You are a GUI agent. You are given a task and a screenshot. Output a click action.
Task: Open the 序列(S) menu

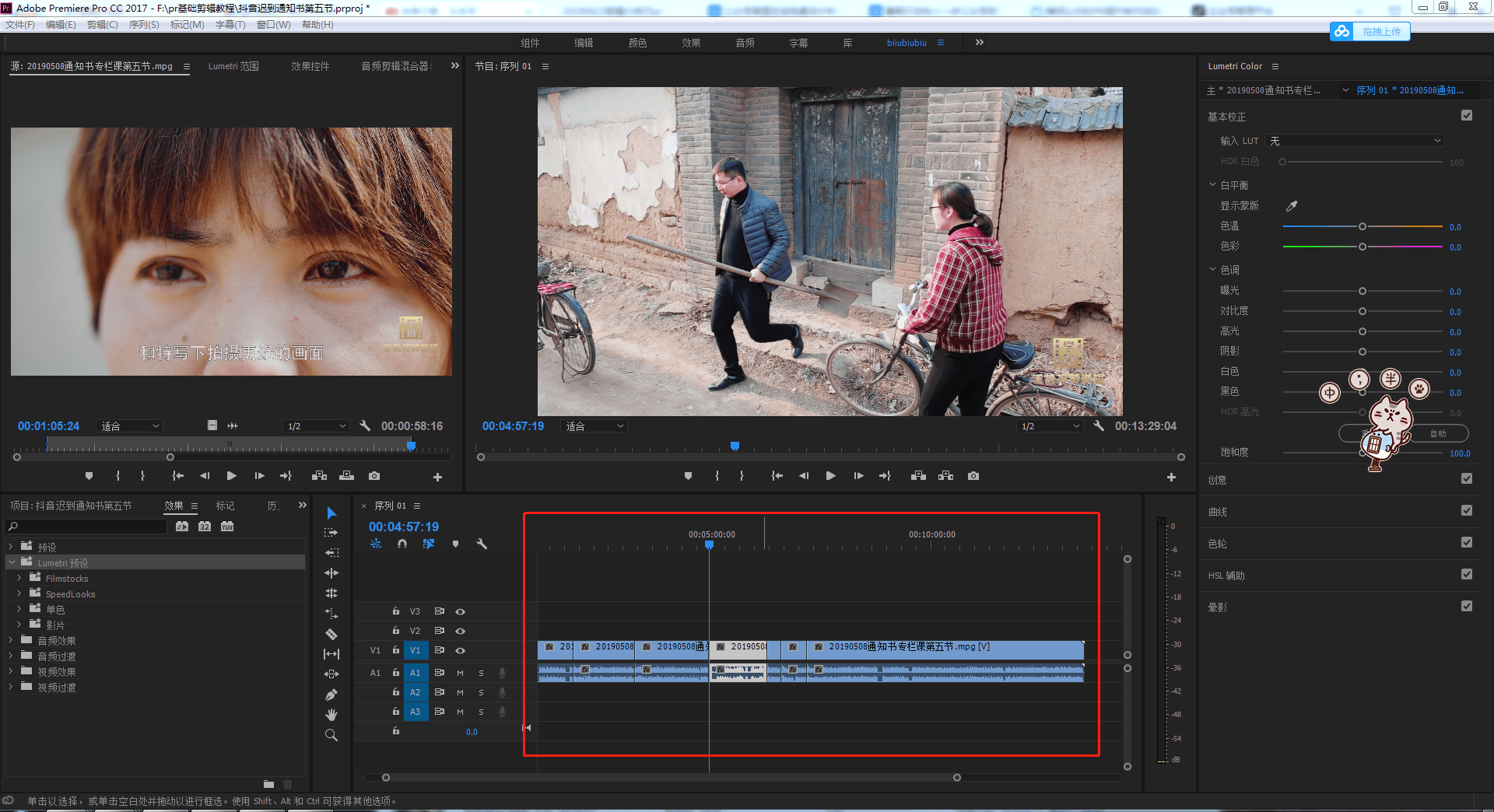[144, 25]
